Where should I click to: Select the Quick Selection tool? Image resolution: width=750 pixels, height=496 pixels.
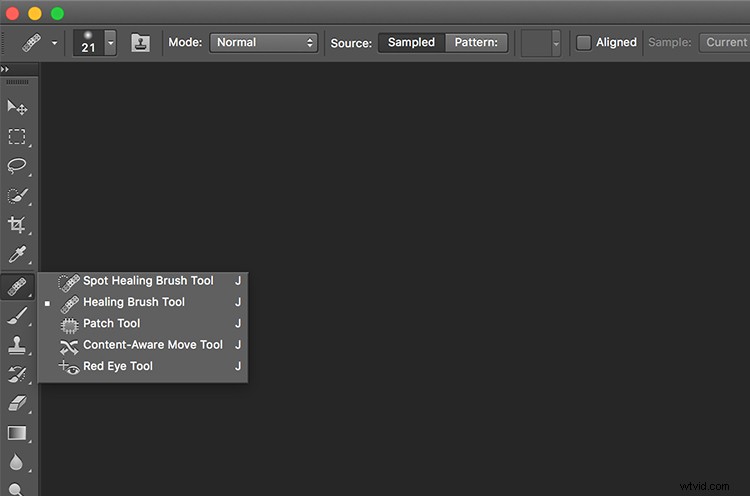pyautogui.click(x=17, y=196)
